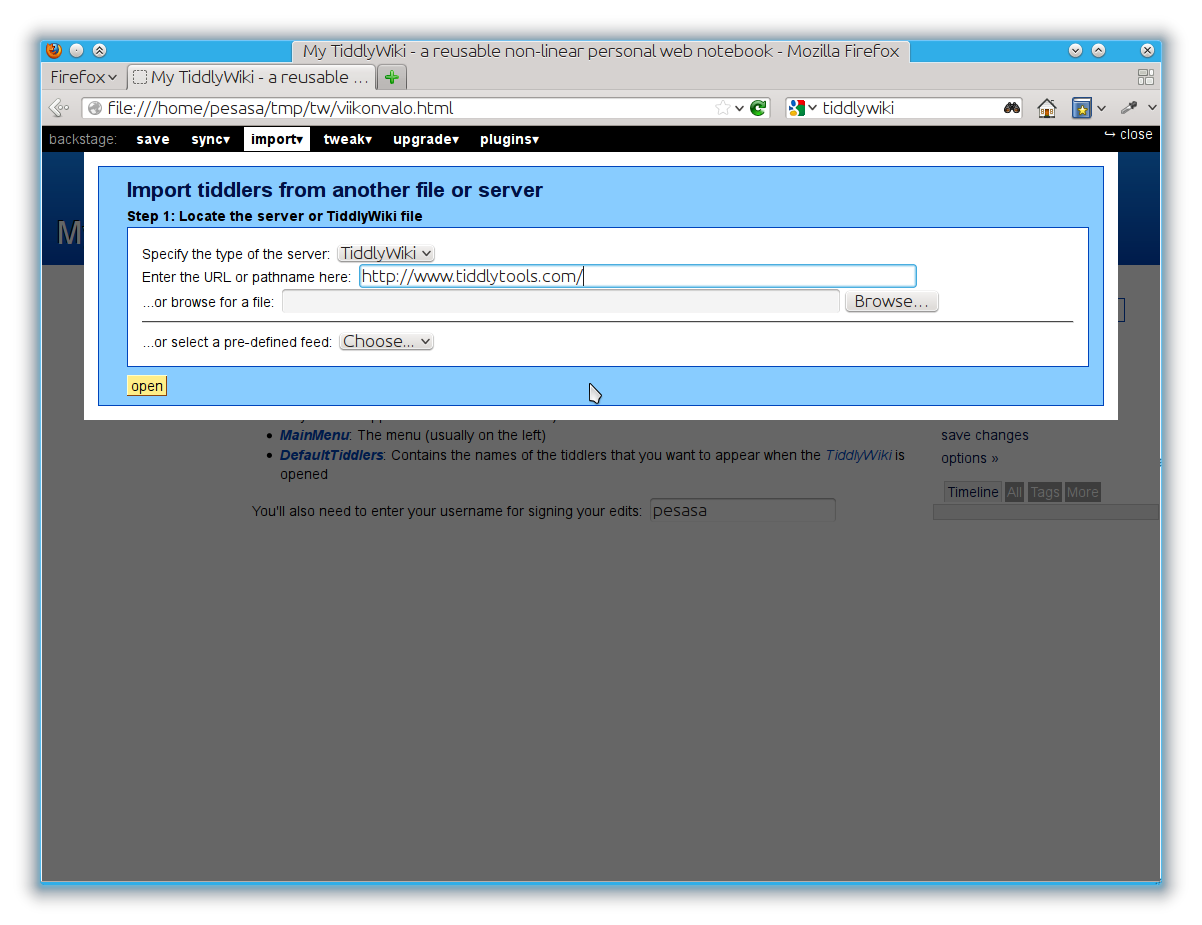Click the globe site identity icon

[94, 108]
